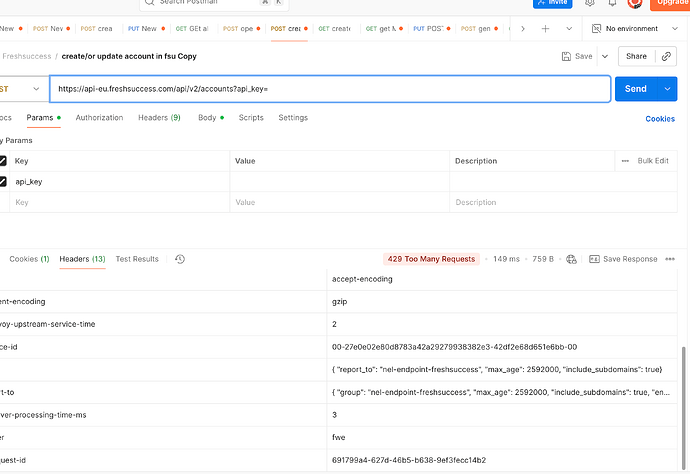Open the settings gear in header

(590, 3)
